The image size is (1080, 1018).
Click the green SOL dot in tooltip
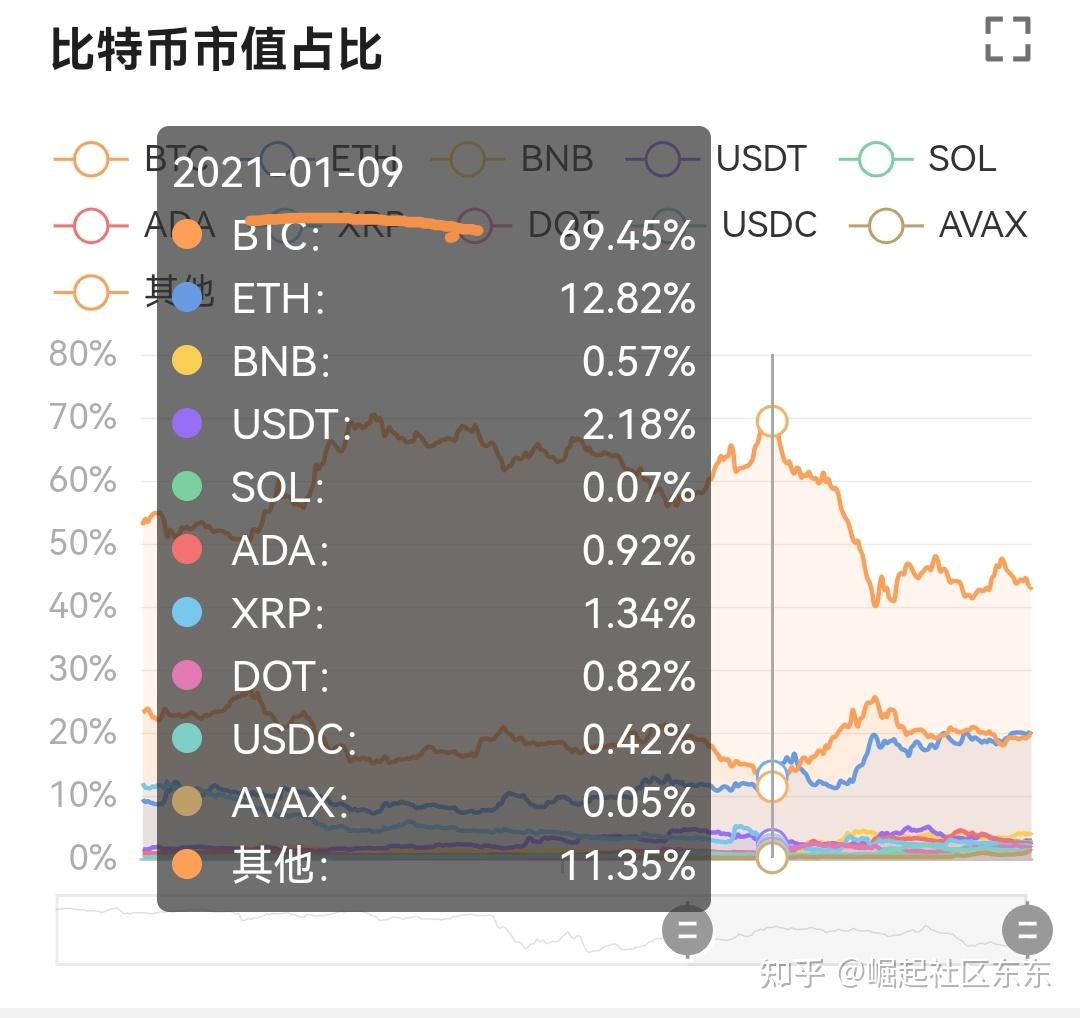click(187, 487)
